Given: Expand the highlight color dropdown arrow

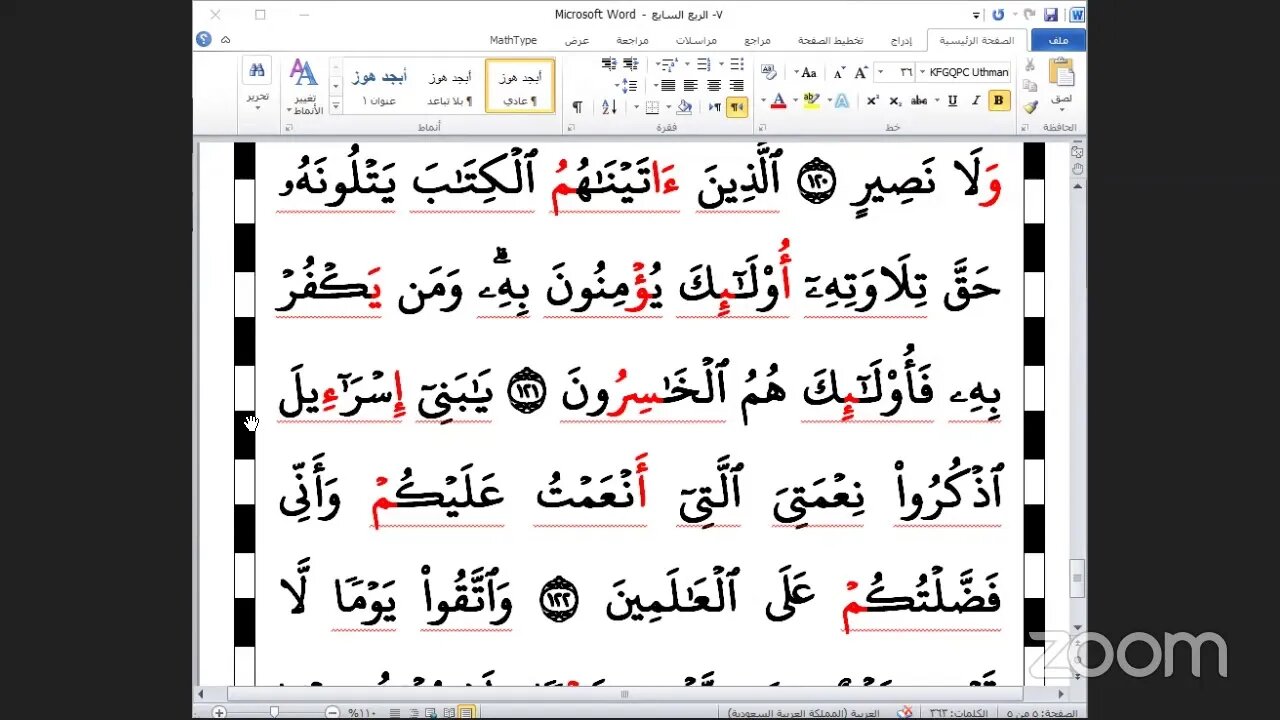Looking at the screenshot, I should 795,100.
